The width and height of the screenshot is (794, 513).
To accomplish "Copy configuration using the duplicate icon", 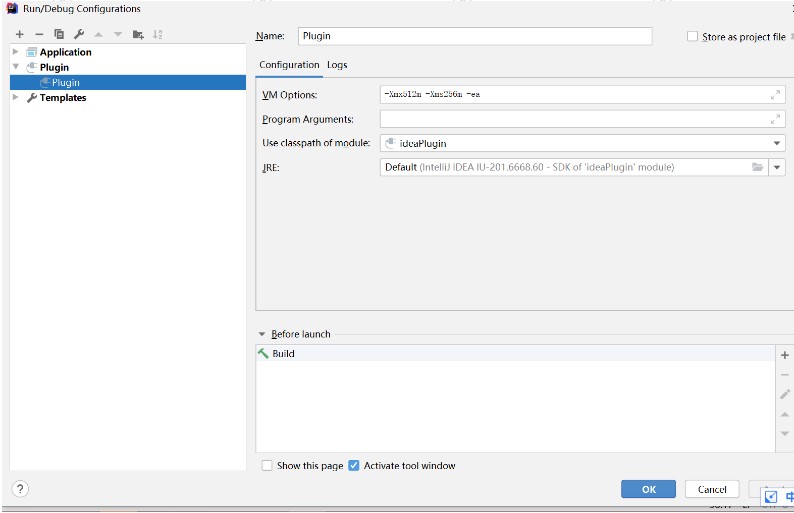I will [59, 34].
